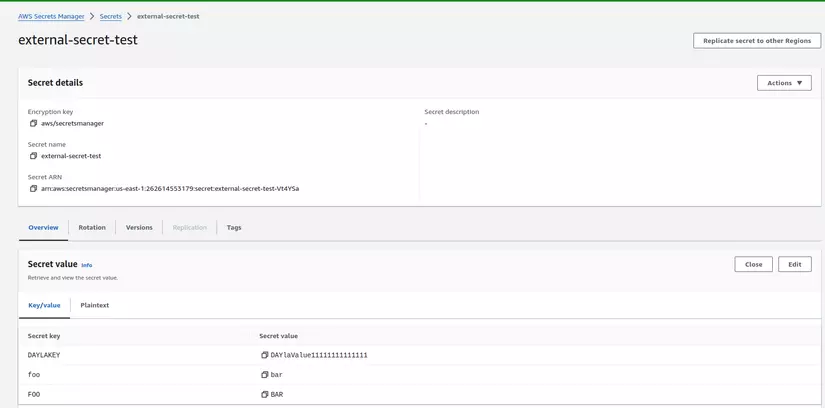The width and height of the screenshot is (825, 408).
Task: Click Replicate secret to other Regions
Action: click(x=757, y=41)
